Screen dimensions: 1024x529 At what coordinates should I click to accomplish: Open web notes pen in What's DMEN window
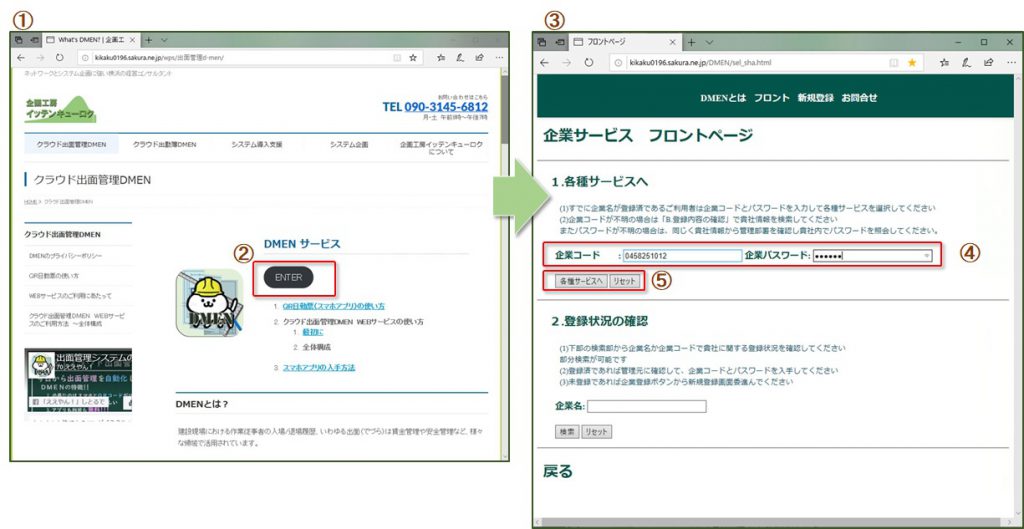[460, 57]
